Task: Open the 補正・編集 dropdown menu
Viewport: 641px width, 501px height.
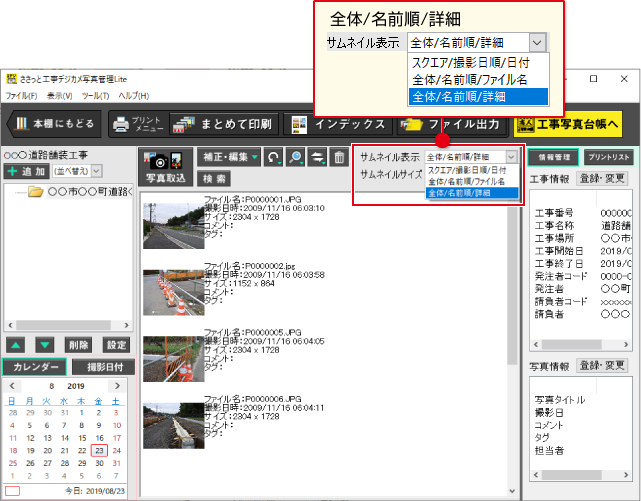Action: 227,158
